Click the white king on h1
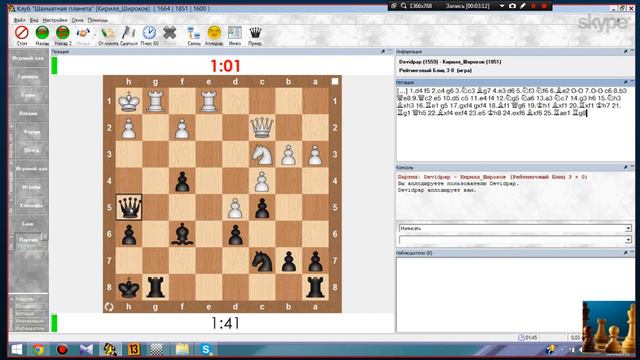The image size is (640, 360). (129, 101)
